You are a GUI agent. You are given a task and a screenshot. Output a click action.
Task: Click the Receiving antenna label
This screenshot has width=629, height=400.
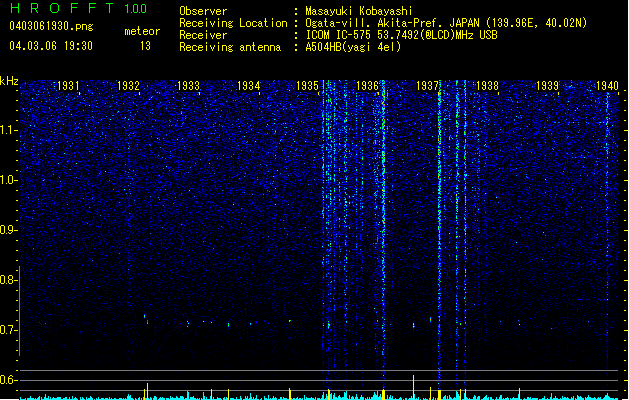(230, 47)
